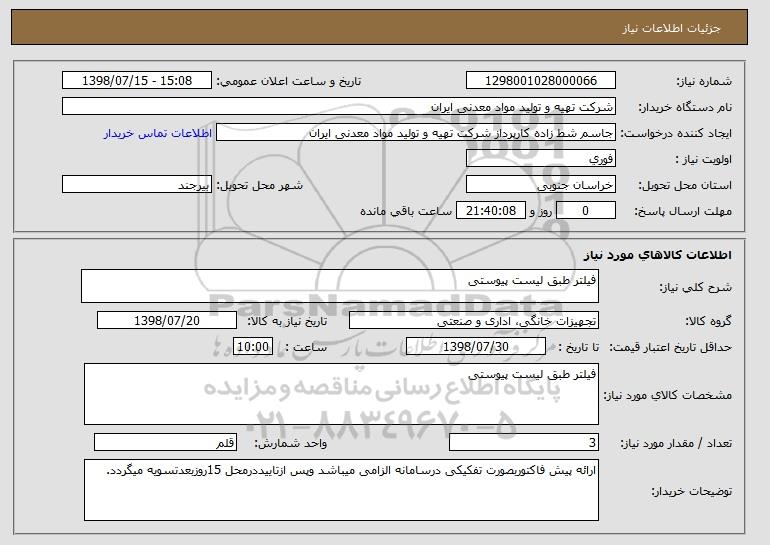Click the شماره نیاز label
The image size is (770, 545).
click(704, 82)
